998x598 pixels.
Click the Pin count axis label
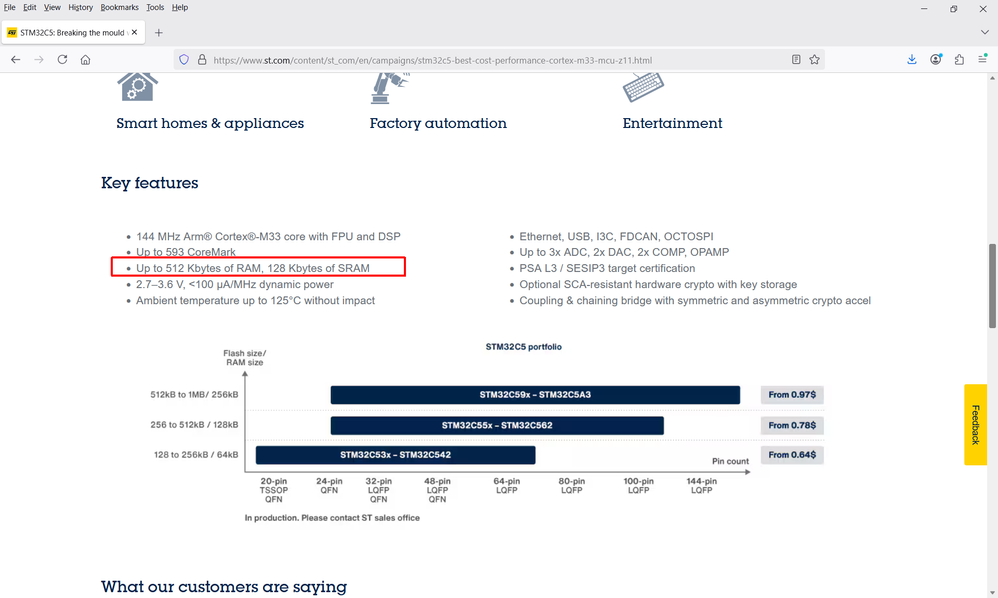point(730,461)
